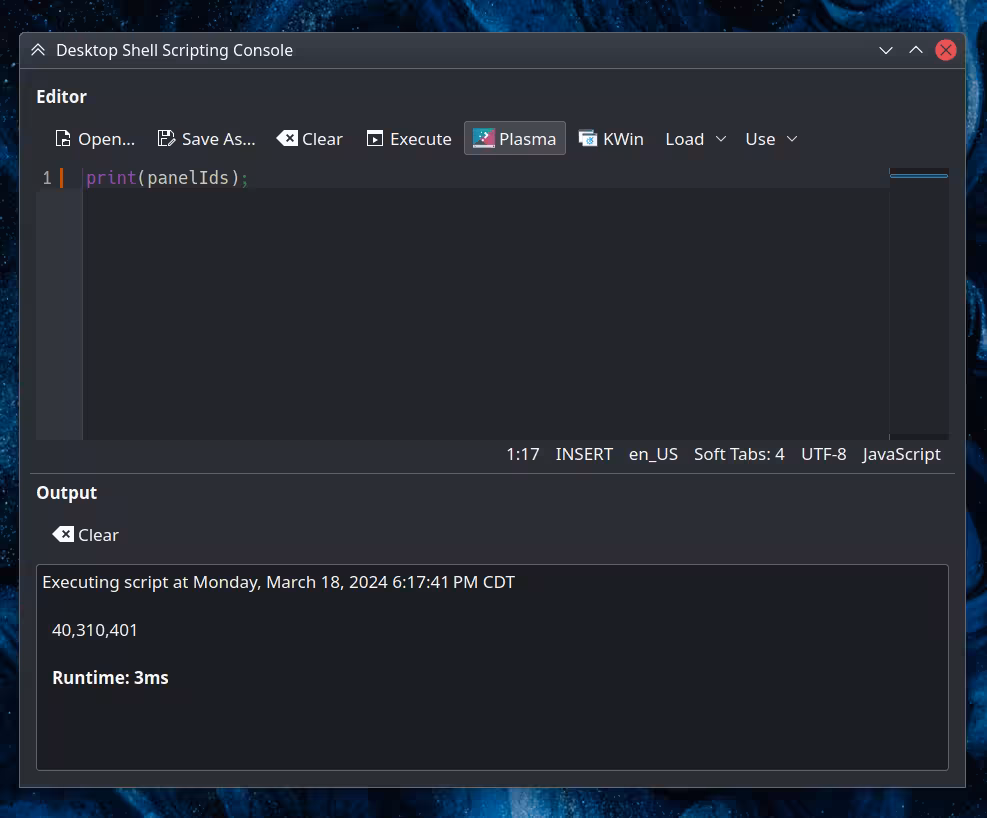Open the UTF-8 encoding menu

click(823, 454)
